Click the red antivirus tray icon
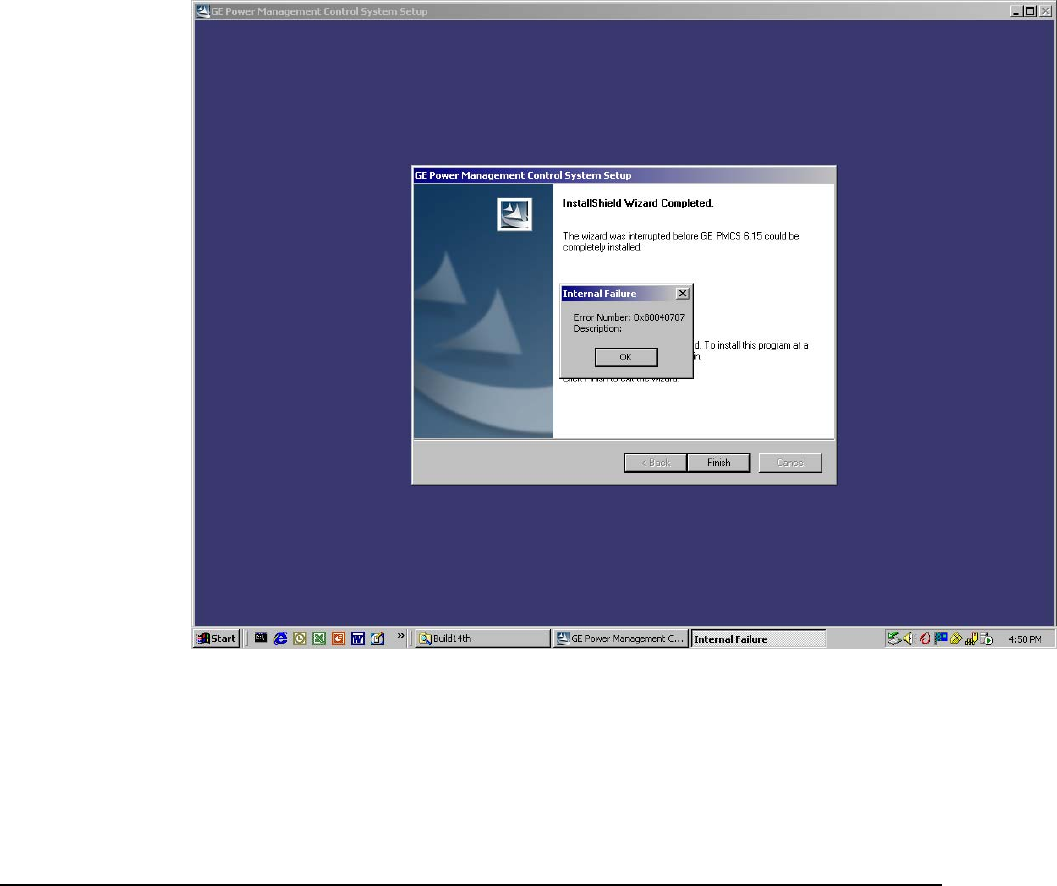 pos(925,639)
